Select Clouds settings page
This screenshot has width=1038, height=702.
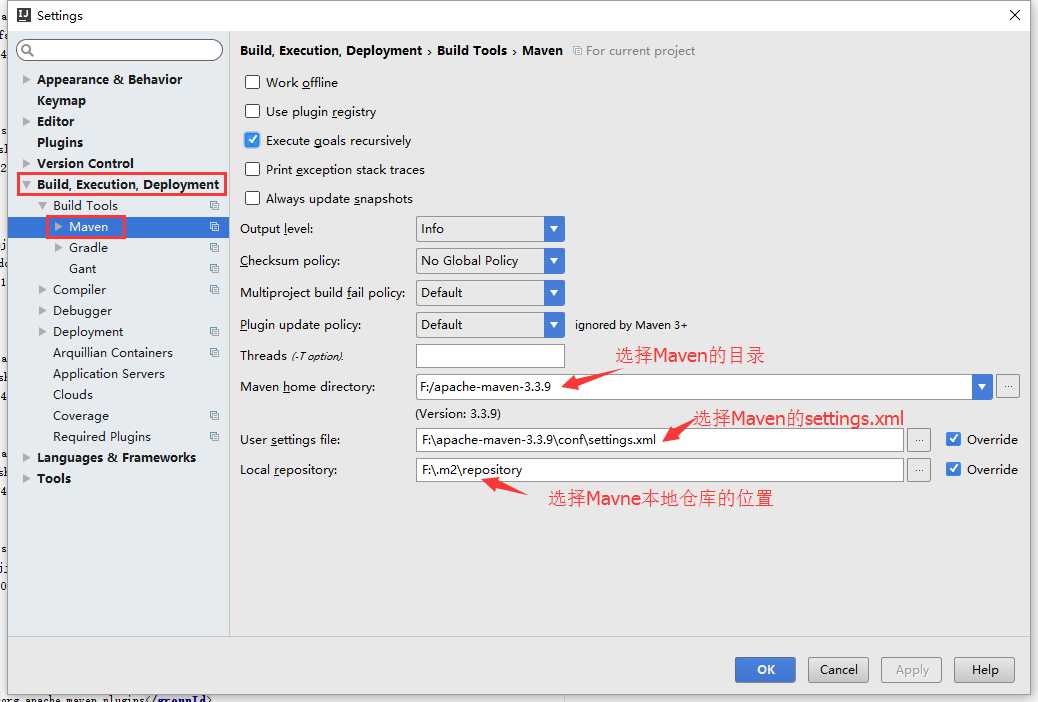point(73,395)
